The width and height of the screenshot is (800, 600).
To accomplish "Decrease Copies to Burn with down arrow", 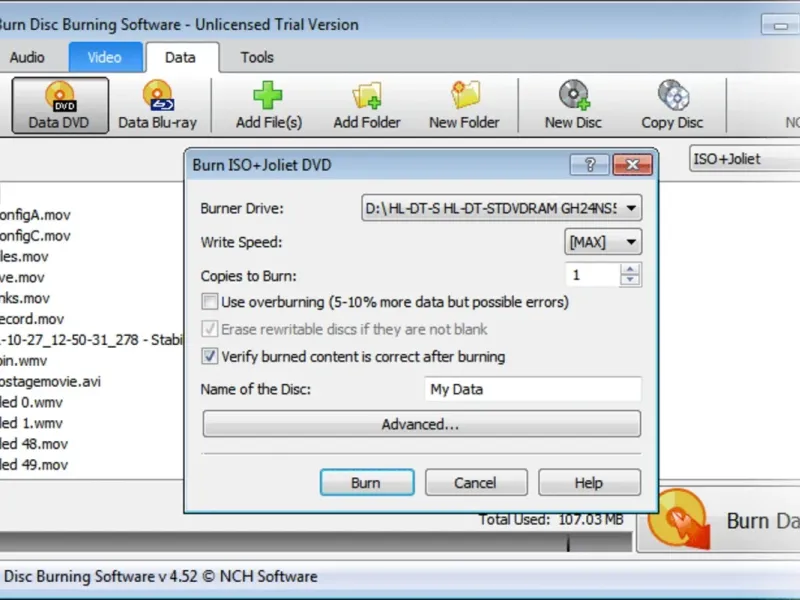I will pos(631,280).
